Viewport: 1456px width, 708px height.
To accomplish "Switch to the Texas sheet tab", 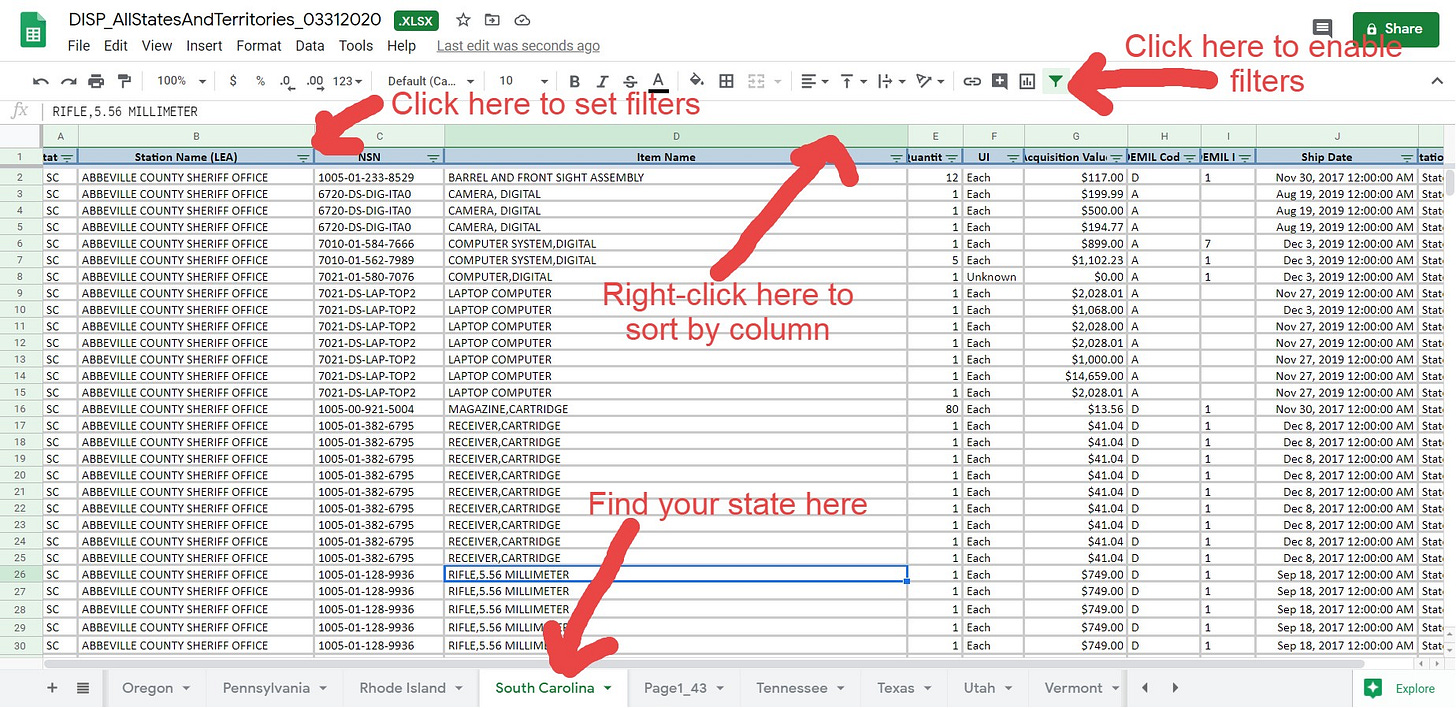I will pyautogui.click(x=902, y=688).
